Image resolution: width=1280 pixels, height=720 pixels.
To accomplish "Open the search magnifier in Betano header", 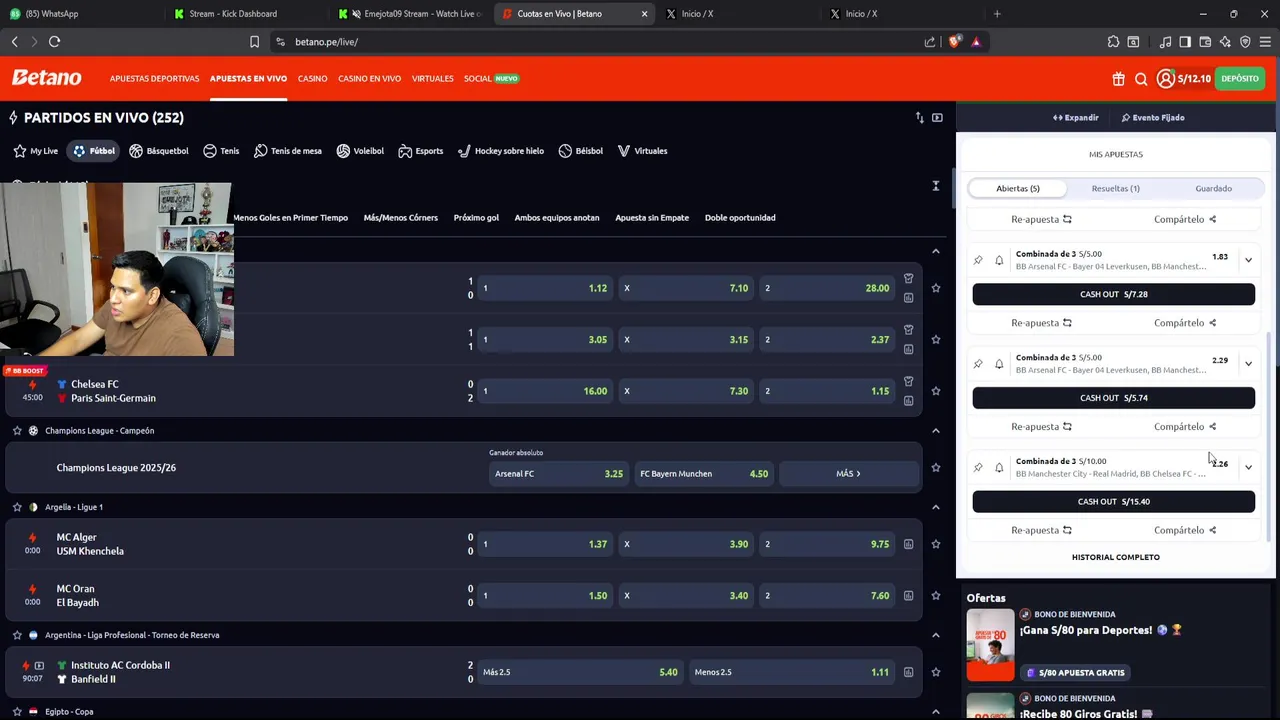I will [1141, 79].
